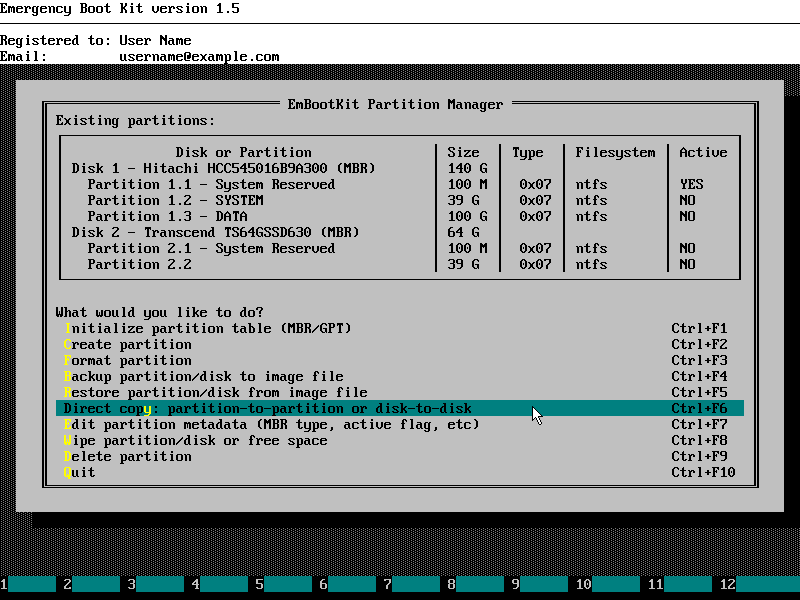
Task: Choose the Create partition option
Action: point(399,344)
